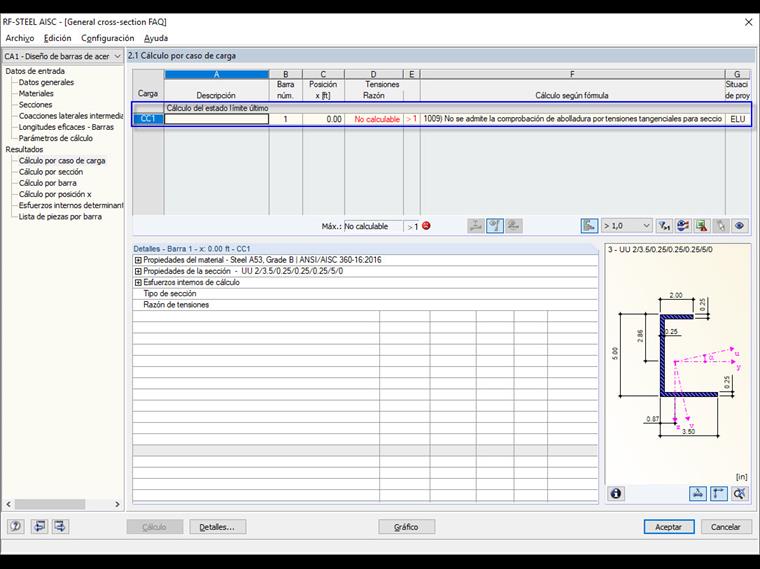Open the help icon at bottom left

point(16,526)
